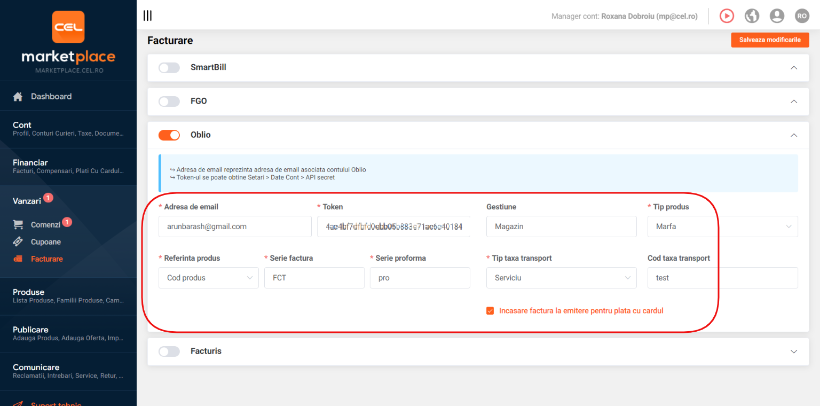820x406 pixels.
Task: Click the SmartBill panel title
Action: pos(208,67)
